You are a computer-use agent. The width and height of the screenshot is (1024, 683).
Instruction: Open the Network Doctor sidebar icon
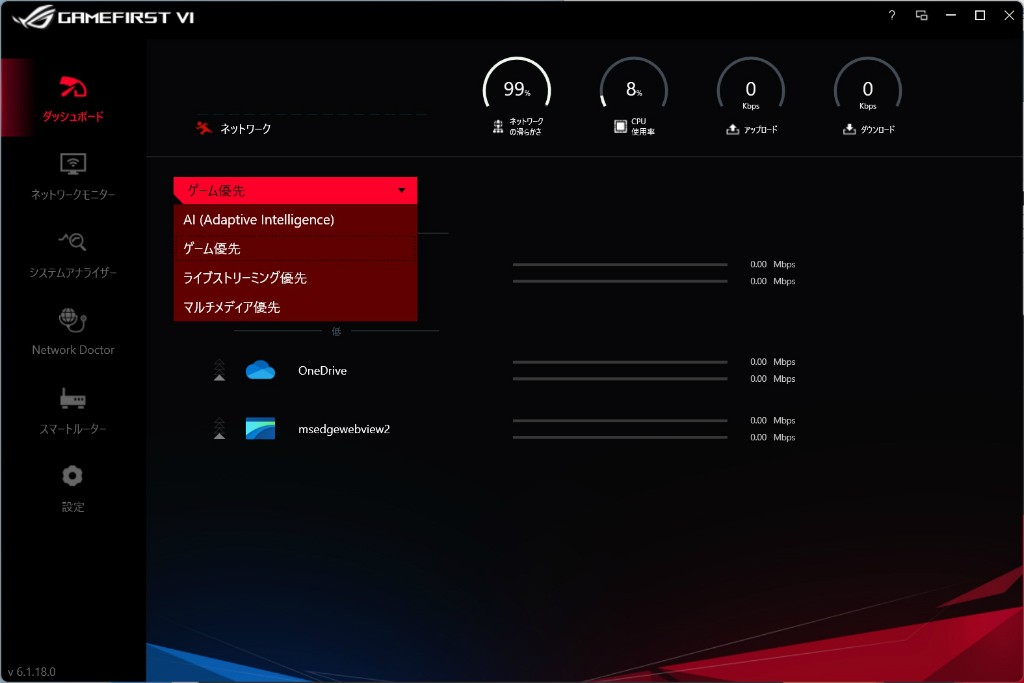point(73,320)
